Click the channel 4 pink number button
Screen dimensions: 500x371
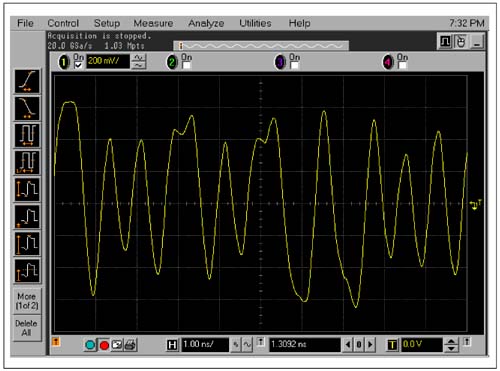(x=388, y=62)
